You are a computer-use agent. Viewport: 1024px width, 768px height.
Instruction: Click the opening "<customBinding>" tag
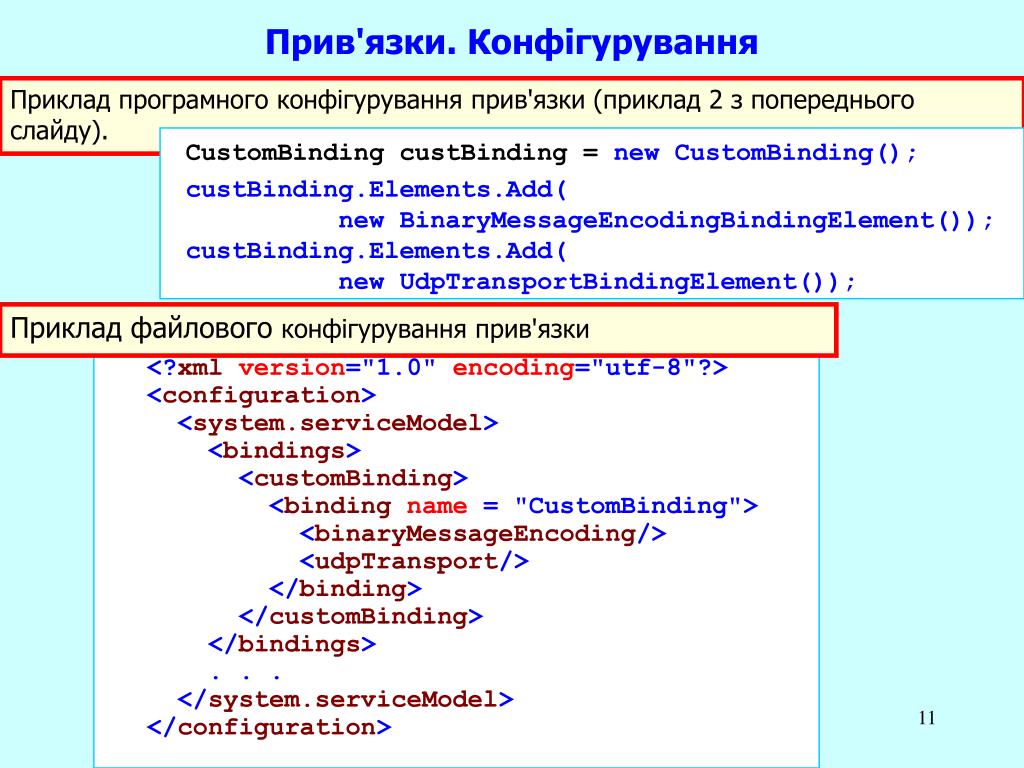353,478
